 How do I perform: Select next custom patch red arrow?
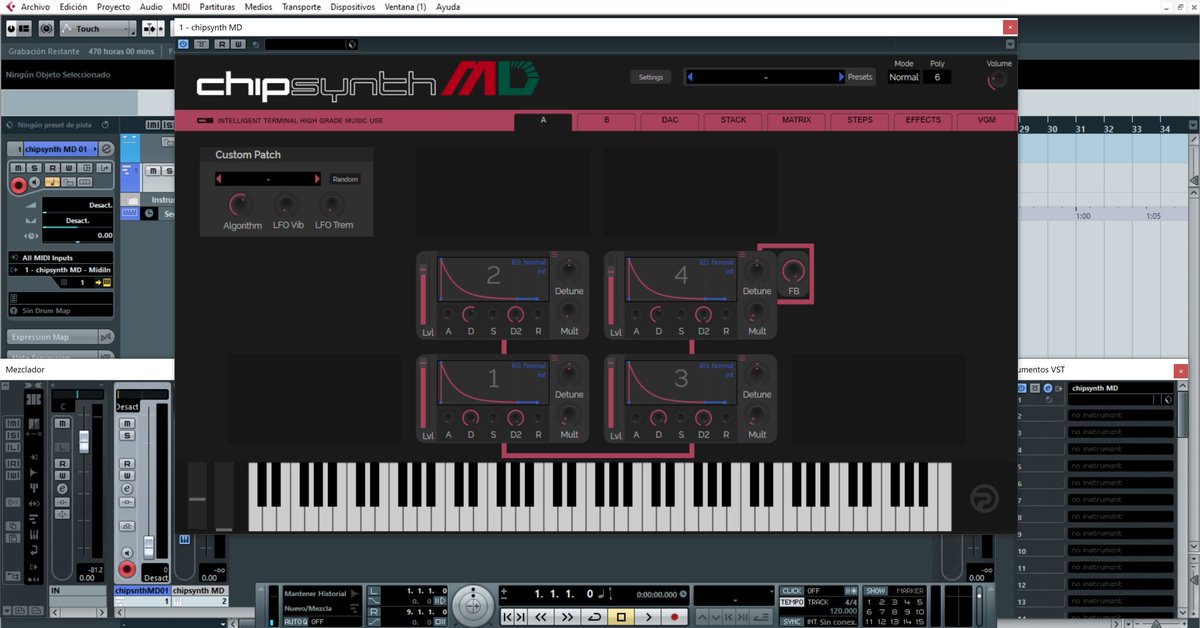coord(318,179)
